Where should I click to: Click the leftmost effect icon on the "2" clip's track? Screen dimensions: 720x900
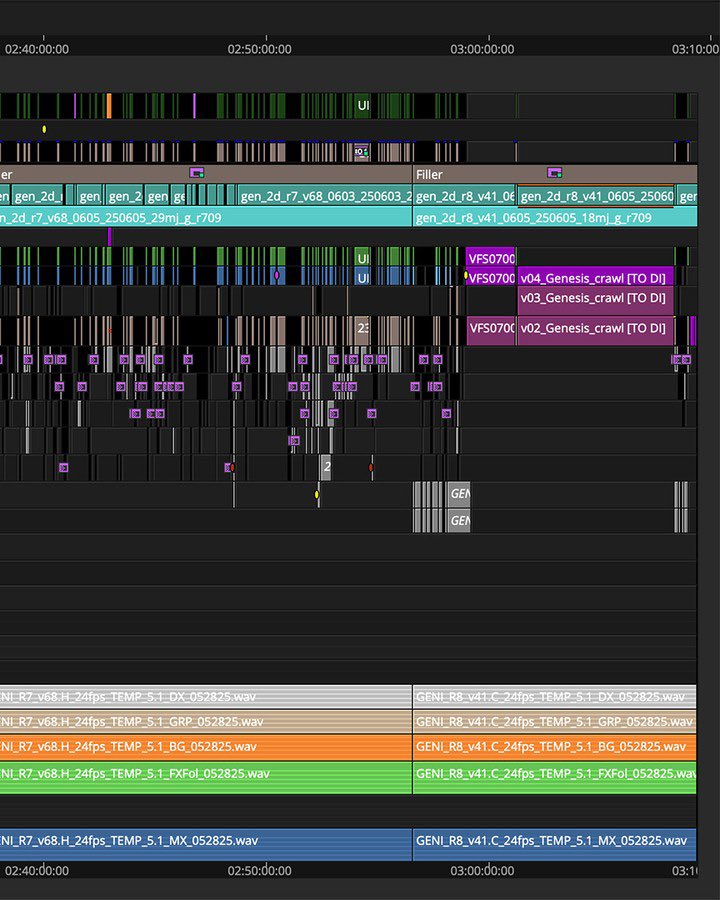64,467
